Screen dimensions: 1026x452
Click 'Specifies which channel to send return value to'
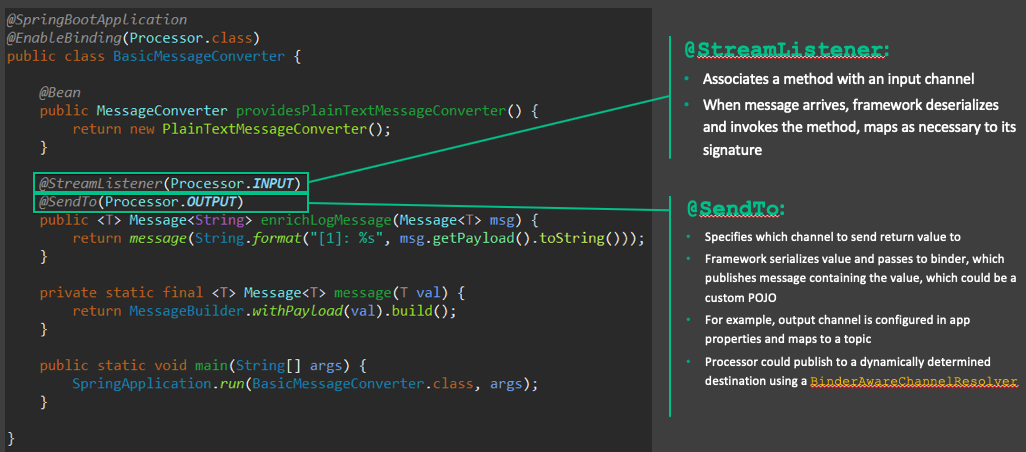pos(832,237)
